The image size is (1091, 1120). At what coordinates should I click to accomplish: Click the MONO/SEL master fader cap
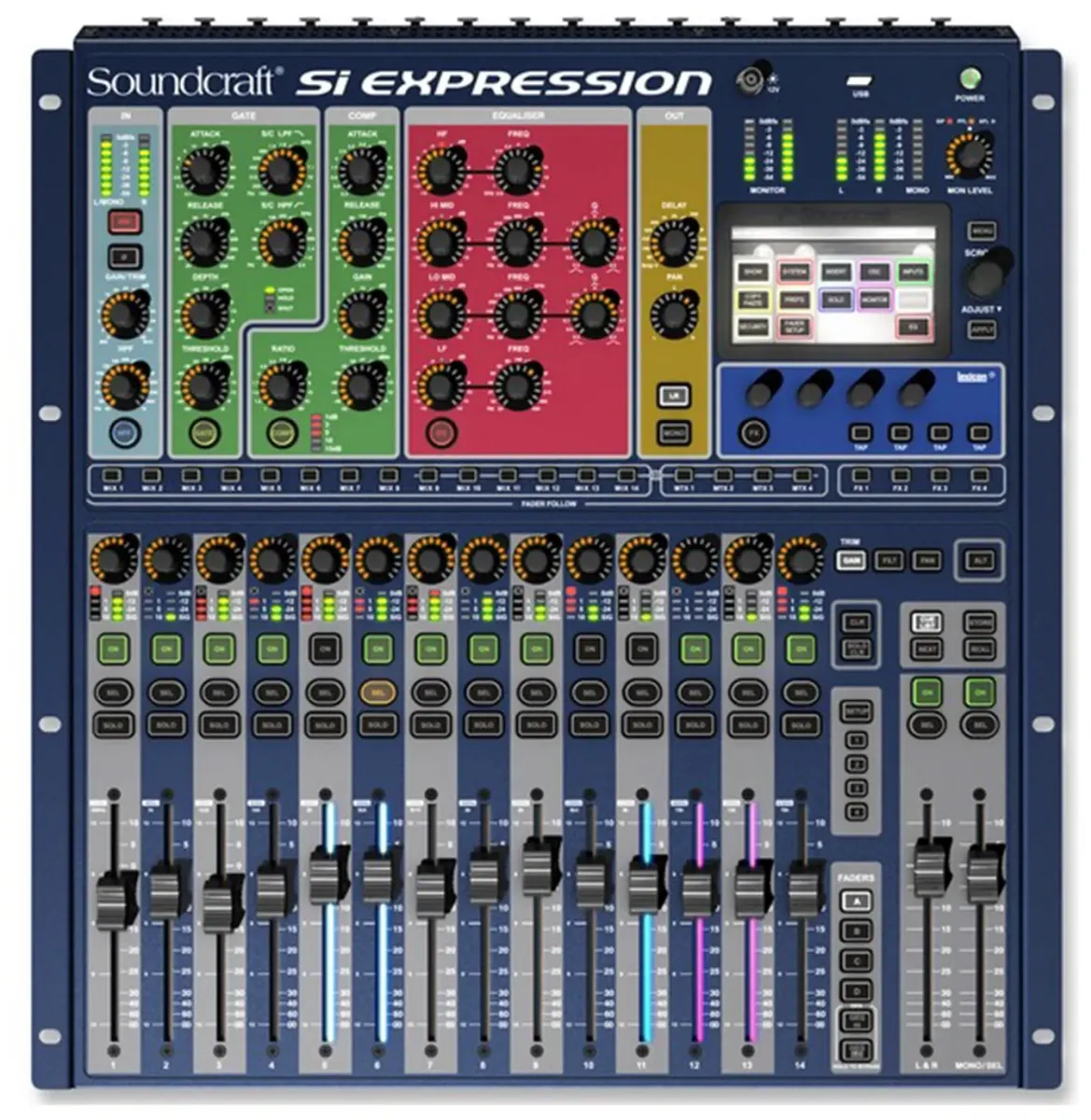click(981, 874)
